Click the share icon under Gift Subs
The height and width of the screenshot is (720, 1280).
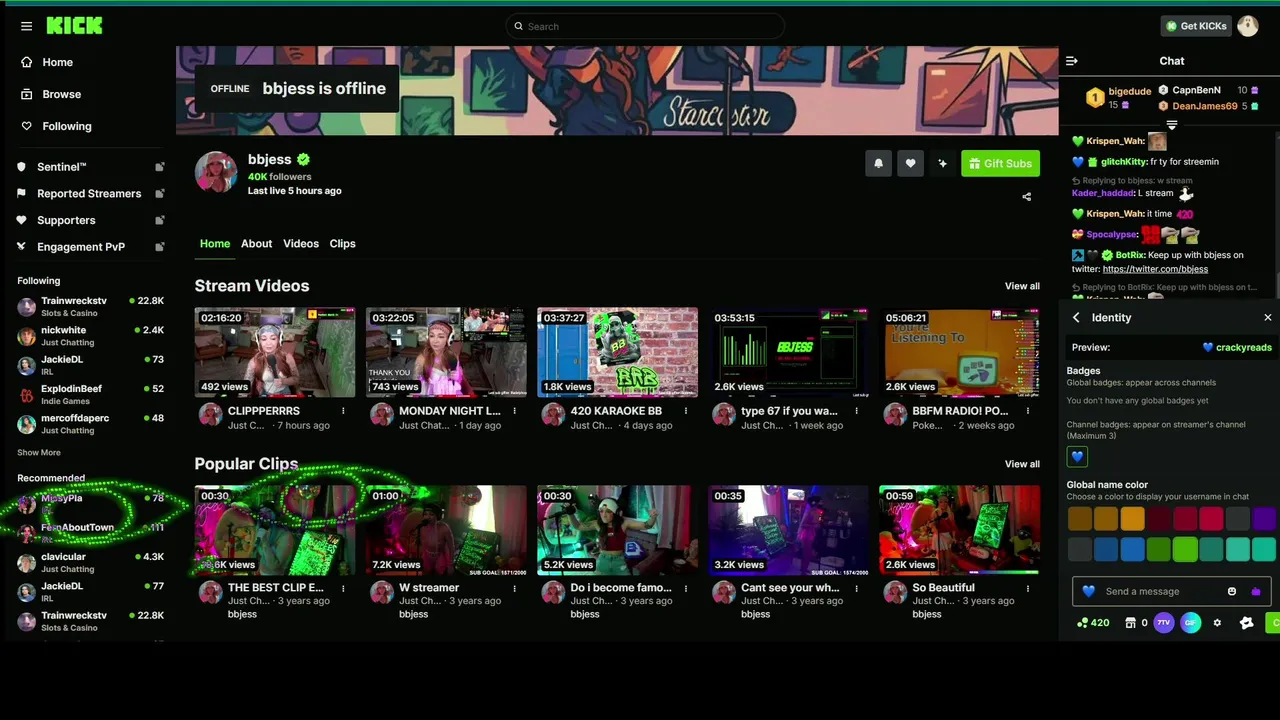(1026, 197)
